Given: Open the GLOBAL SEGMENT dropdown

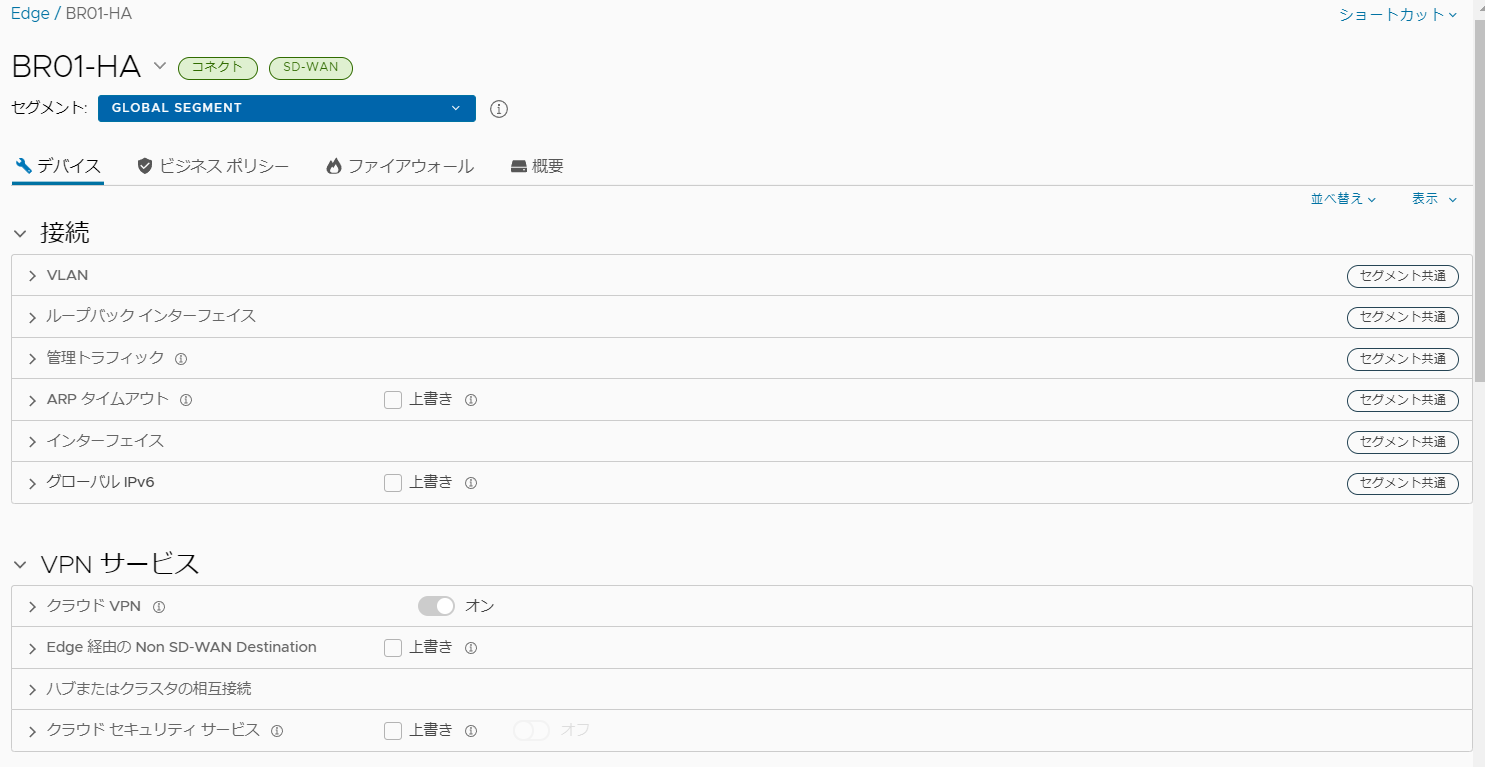Looking at the screenshot, I should click(287, 108).
